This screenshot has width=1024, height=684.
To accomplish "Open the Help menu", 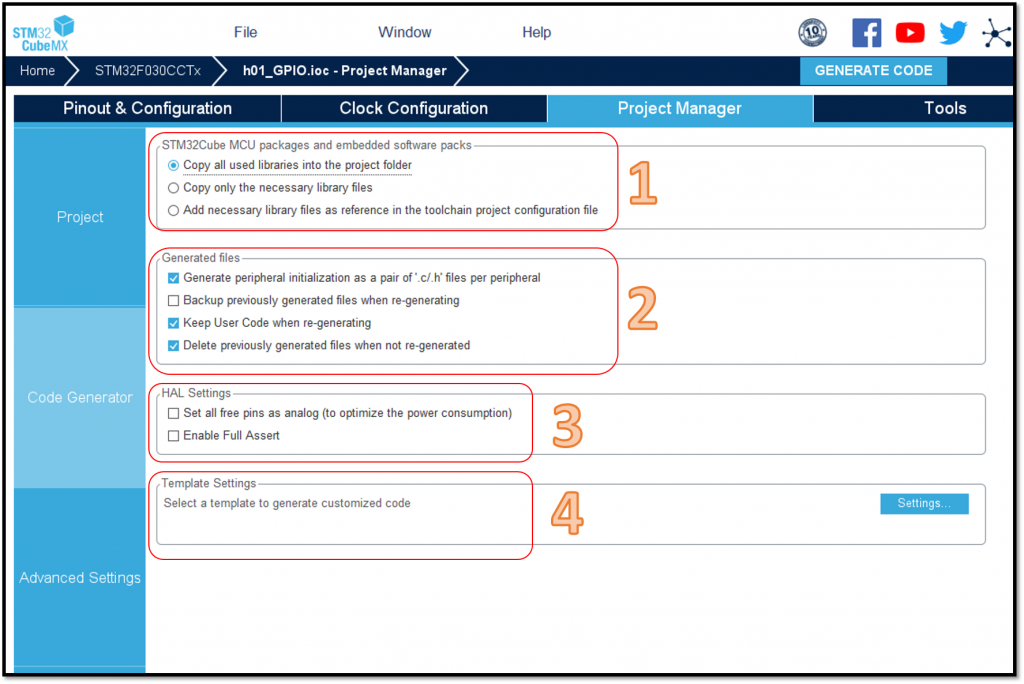I will [x=536, y=32].
